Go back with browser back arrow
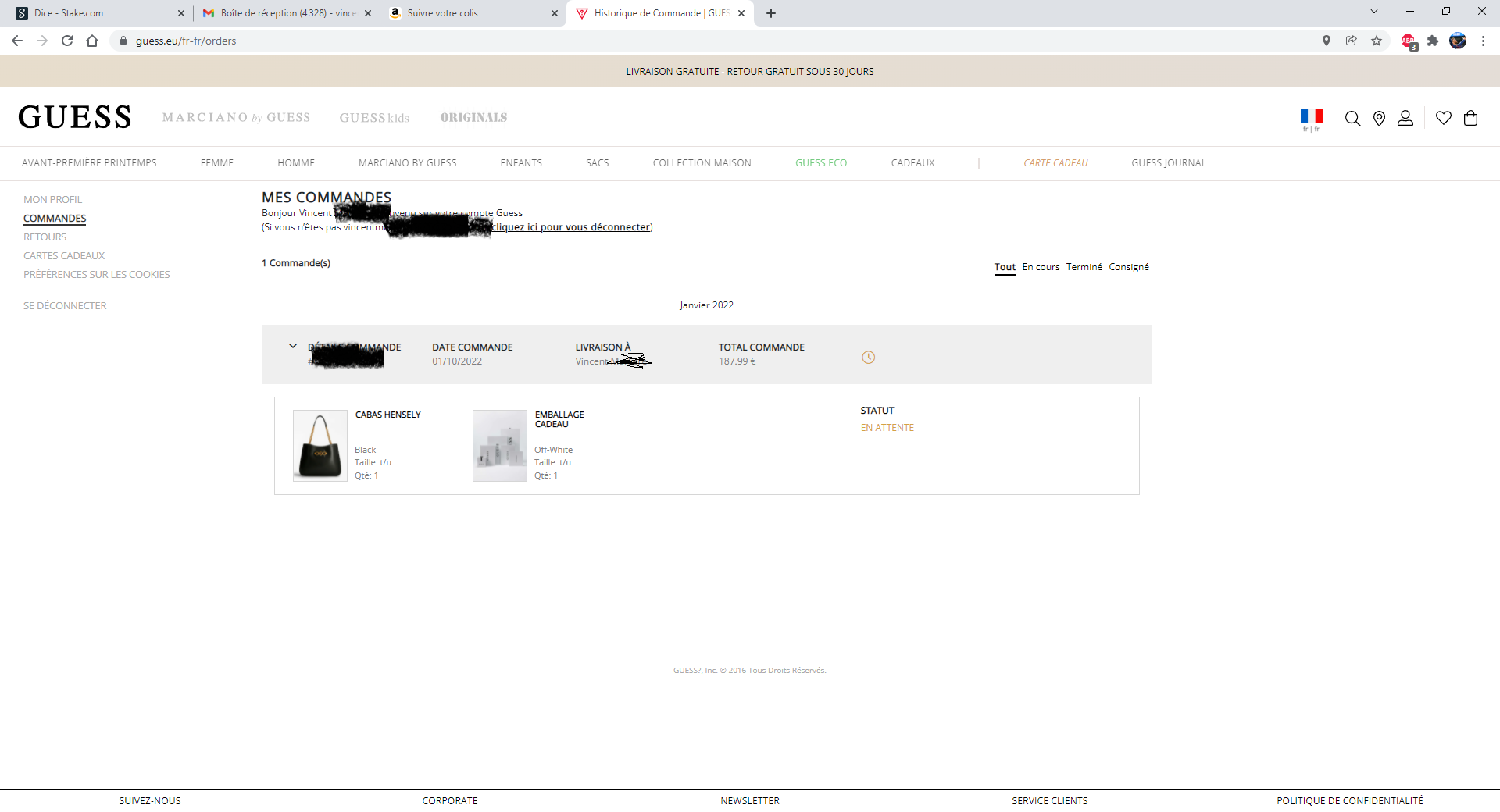This screenshot has width=1500, height=812. pos(17,41)
